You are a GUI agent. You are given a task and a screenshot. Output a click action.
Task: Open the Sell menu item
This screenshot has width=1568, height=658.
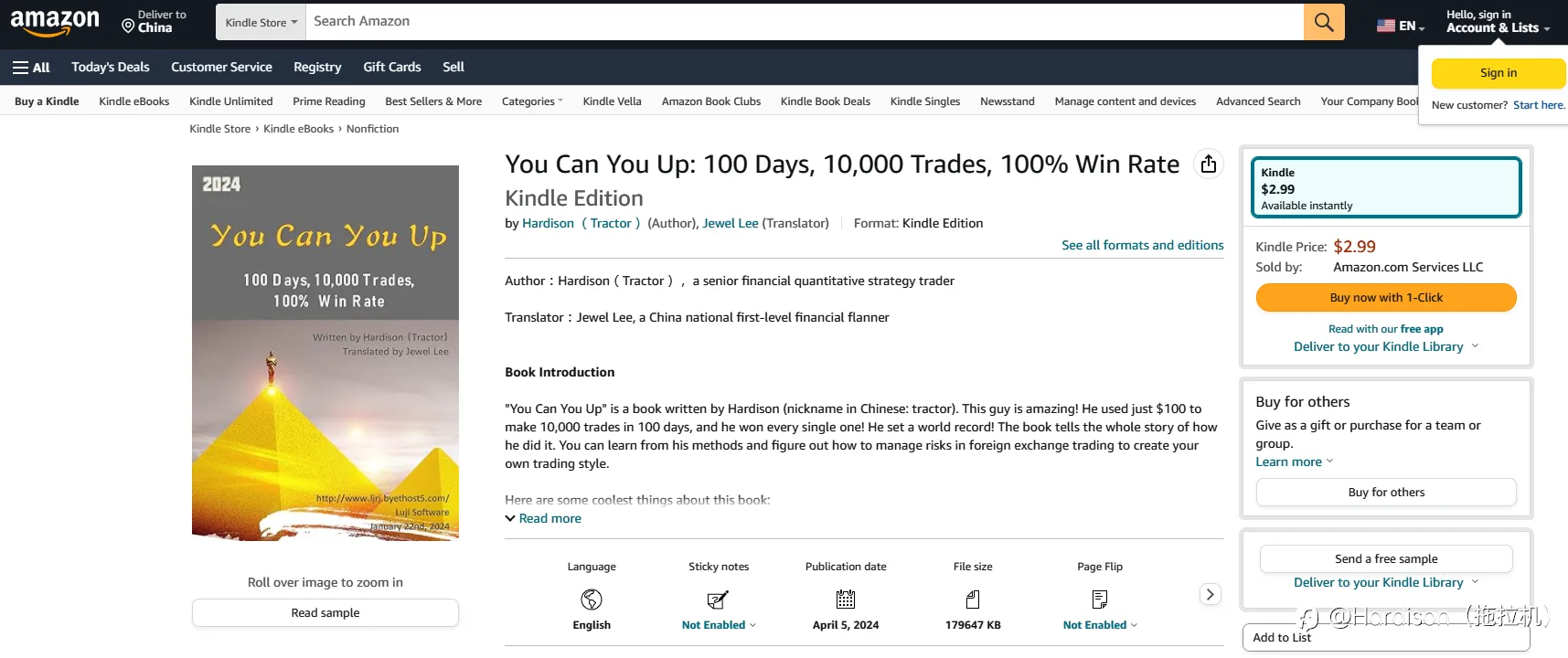pyautogui.click(x=453, y=67)
